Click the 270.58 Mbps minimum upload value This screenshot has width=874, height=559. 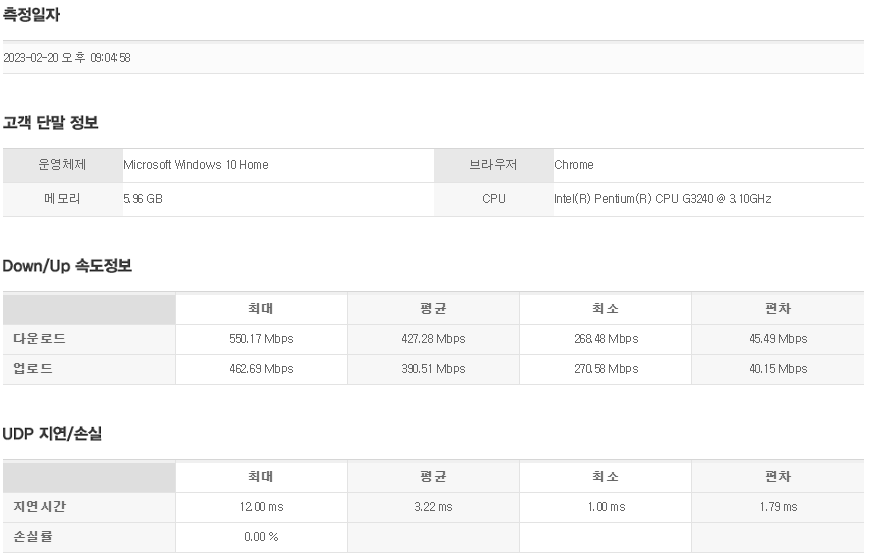605,369
